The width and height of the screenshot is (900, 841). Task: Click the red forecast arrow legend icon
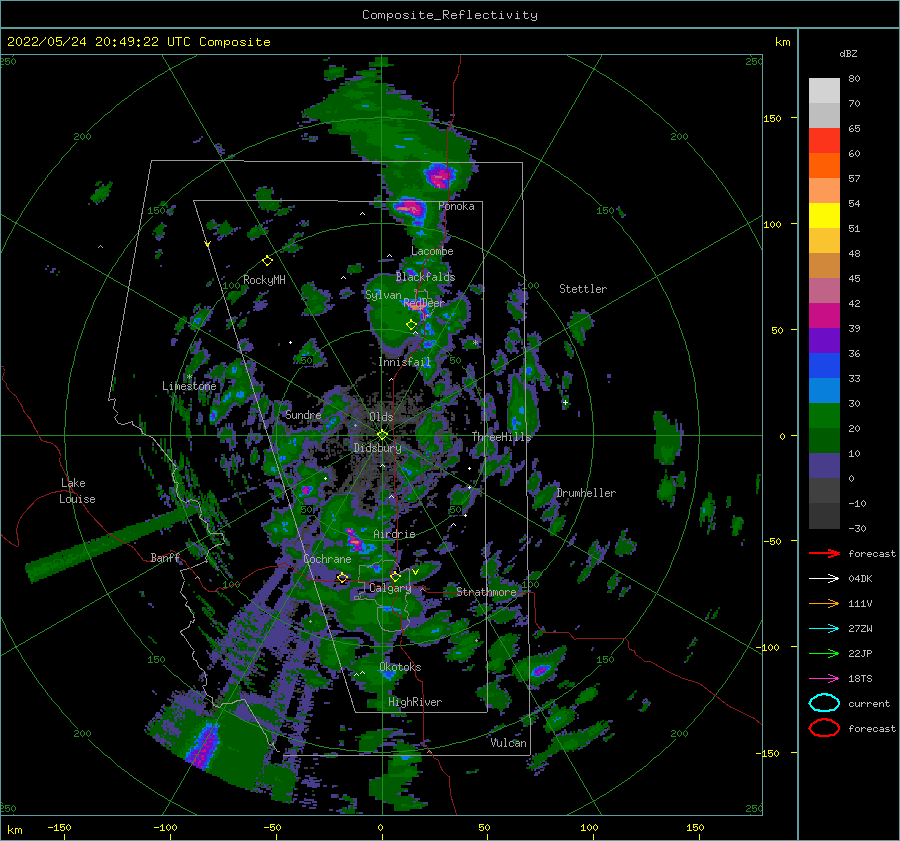[824, 553]
